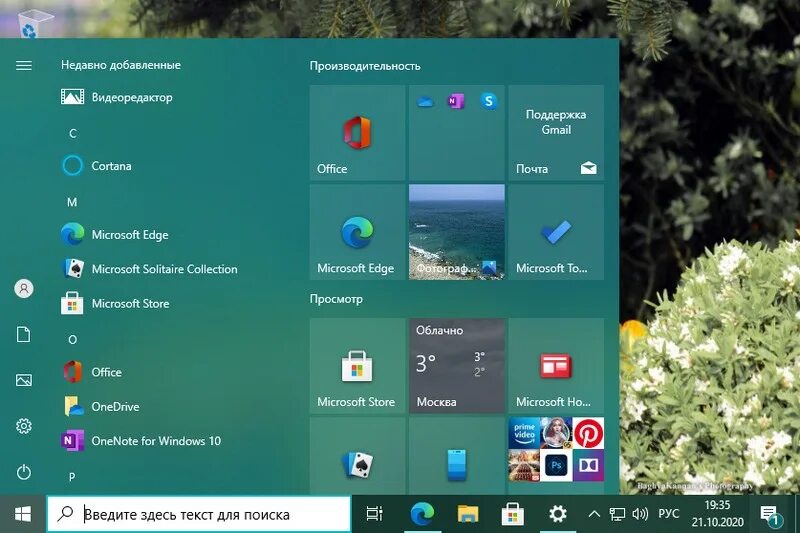The image size is (800, 533).
Task: Open the Your Phone tile
Action: coord(457,456)
